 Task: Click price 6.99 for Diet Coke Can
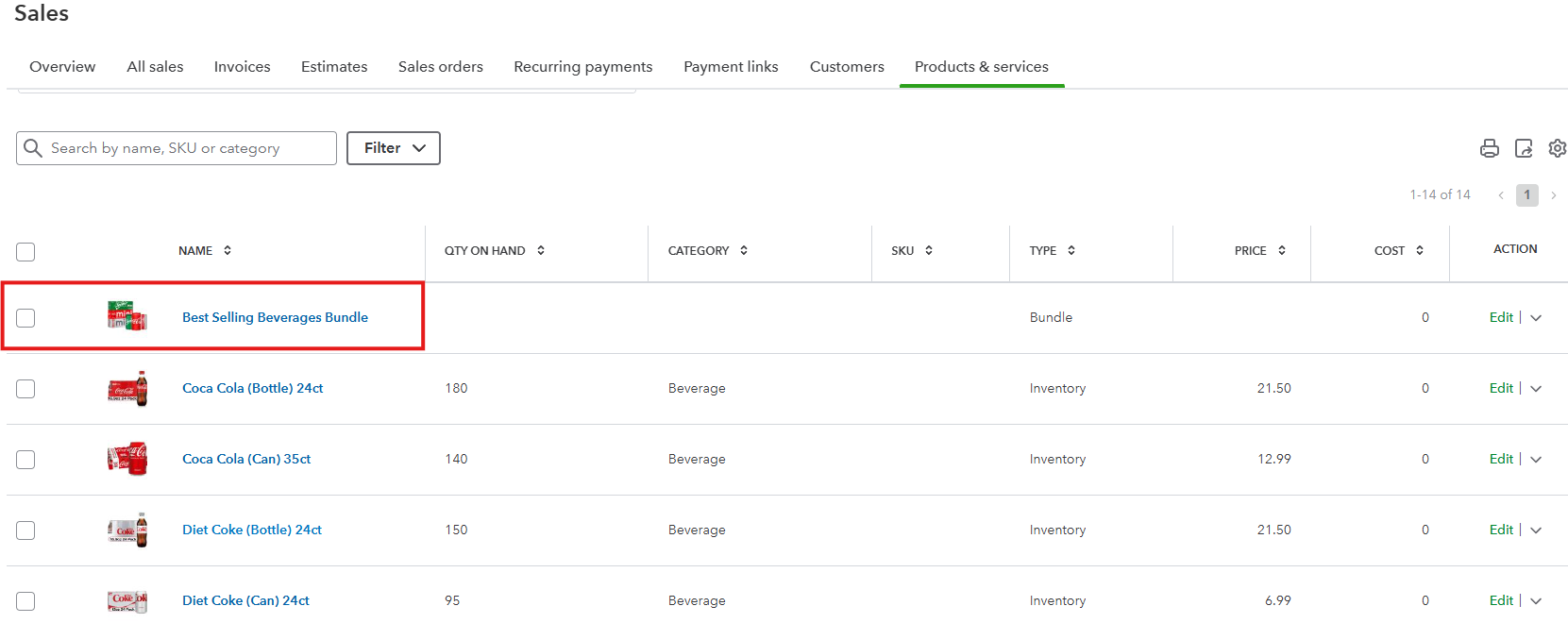click(x=1278, y=600)
